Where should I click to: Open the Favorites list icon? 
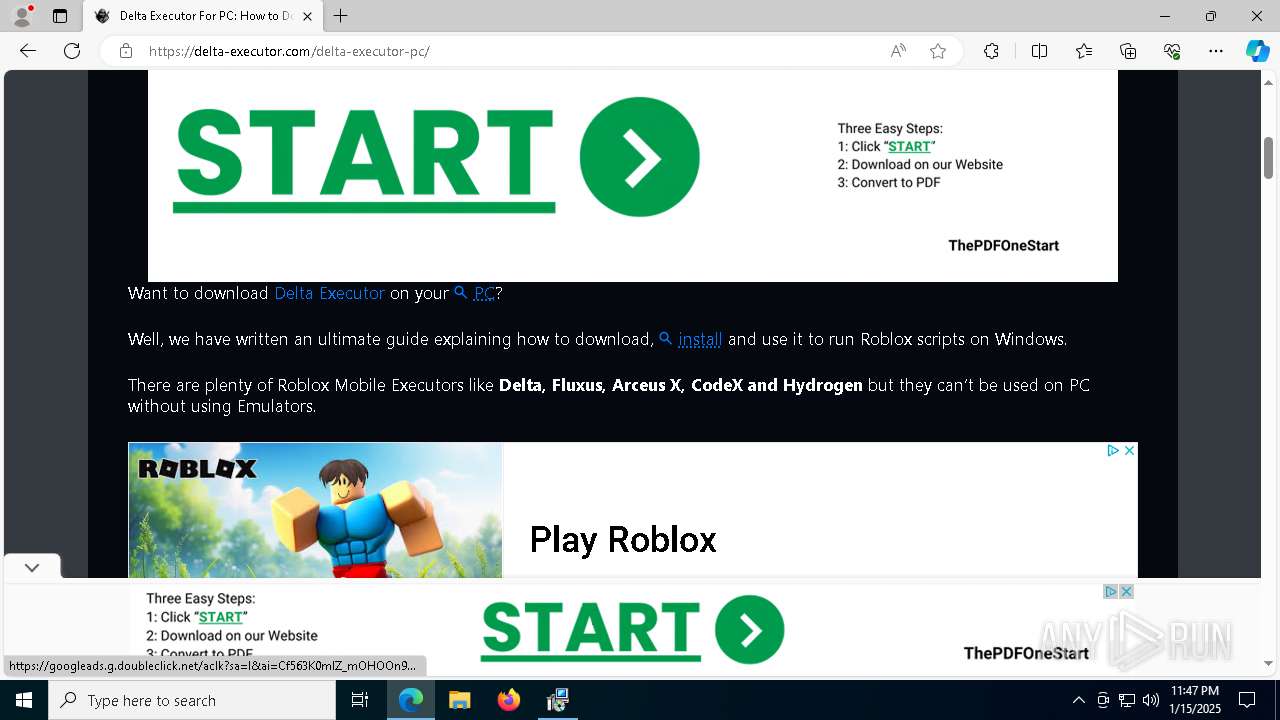click(x=1084, y=51)
